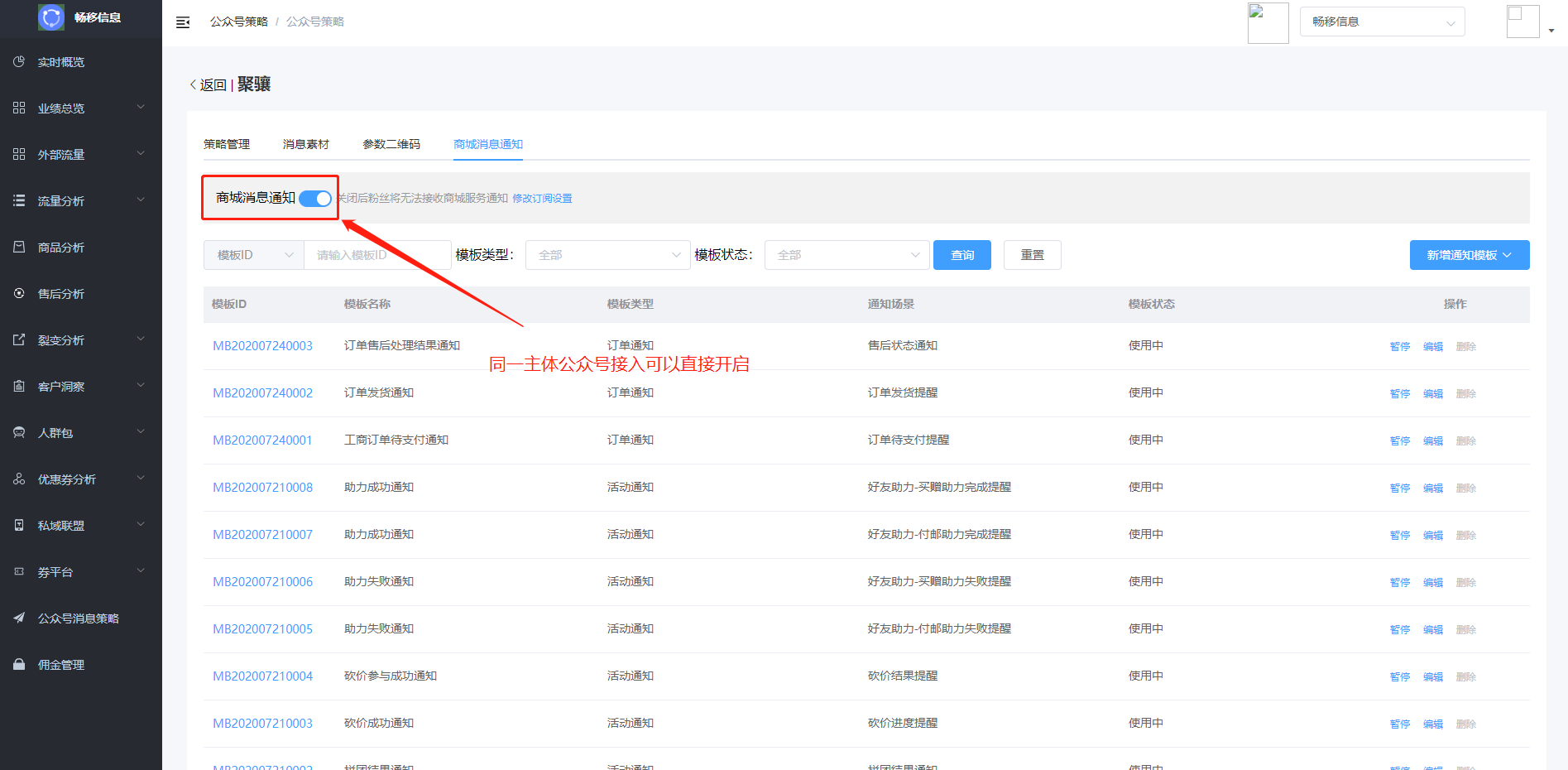Viewport: 1568px width, 770px height.
Task: Click 暂停 for template MB202007240003
Action: 1399,346
